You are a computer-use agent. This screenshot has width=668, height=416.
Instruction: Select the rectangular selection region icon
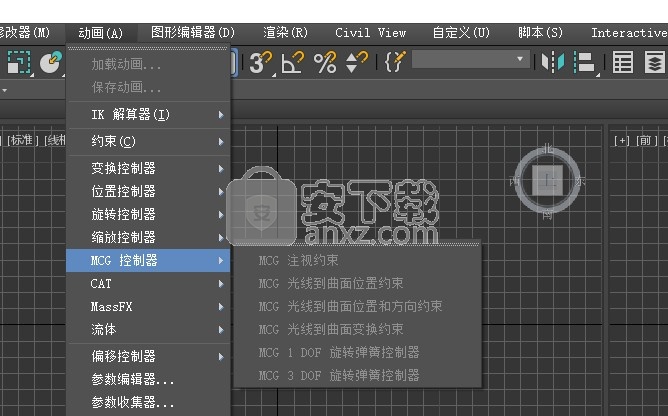(18, 62)
